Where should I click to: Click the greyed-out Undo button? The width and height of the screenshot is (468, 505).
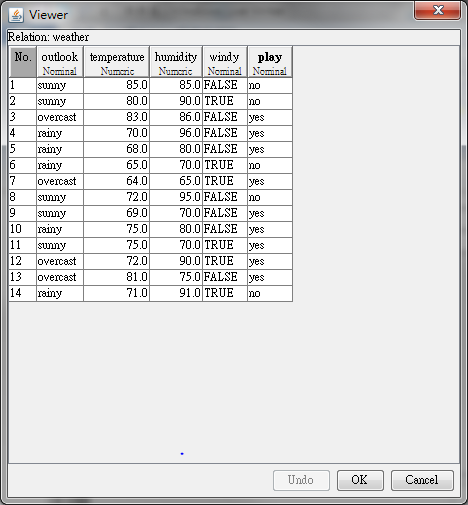[x=301, y=480]
